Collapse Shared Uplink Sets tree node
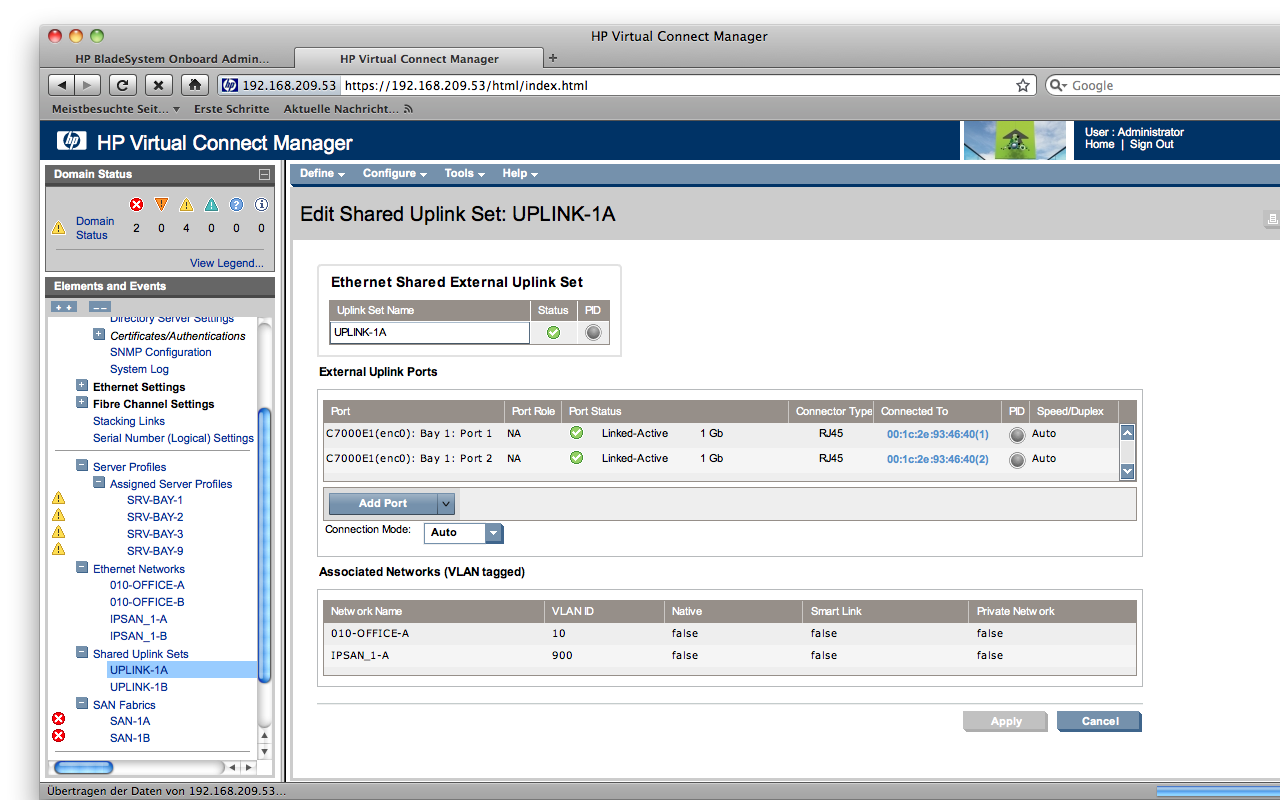The height and width of the screenshot is (800, 1280). pos(82,653)
